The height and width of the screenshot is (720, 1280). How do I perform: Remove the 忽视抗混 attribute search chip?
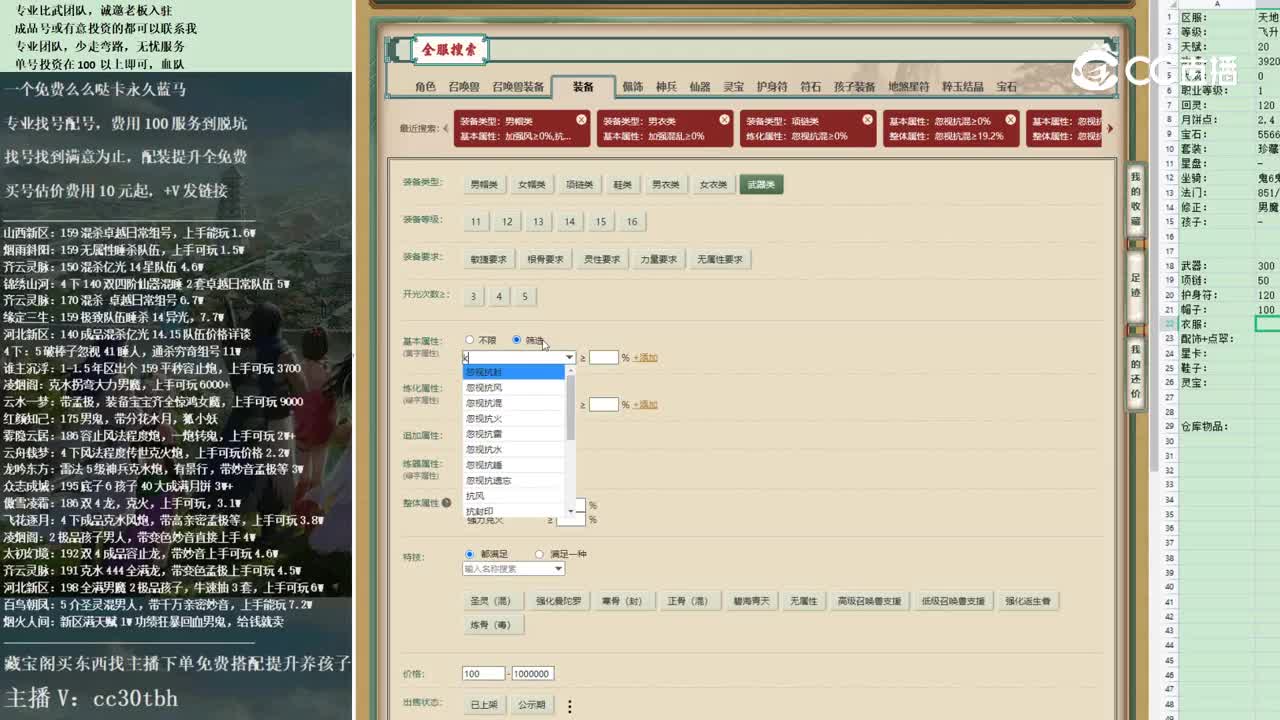click(1012, 119)
